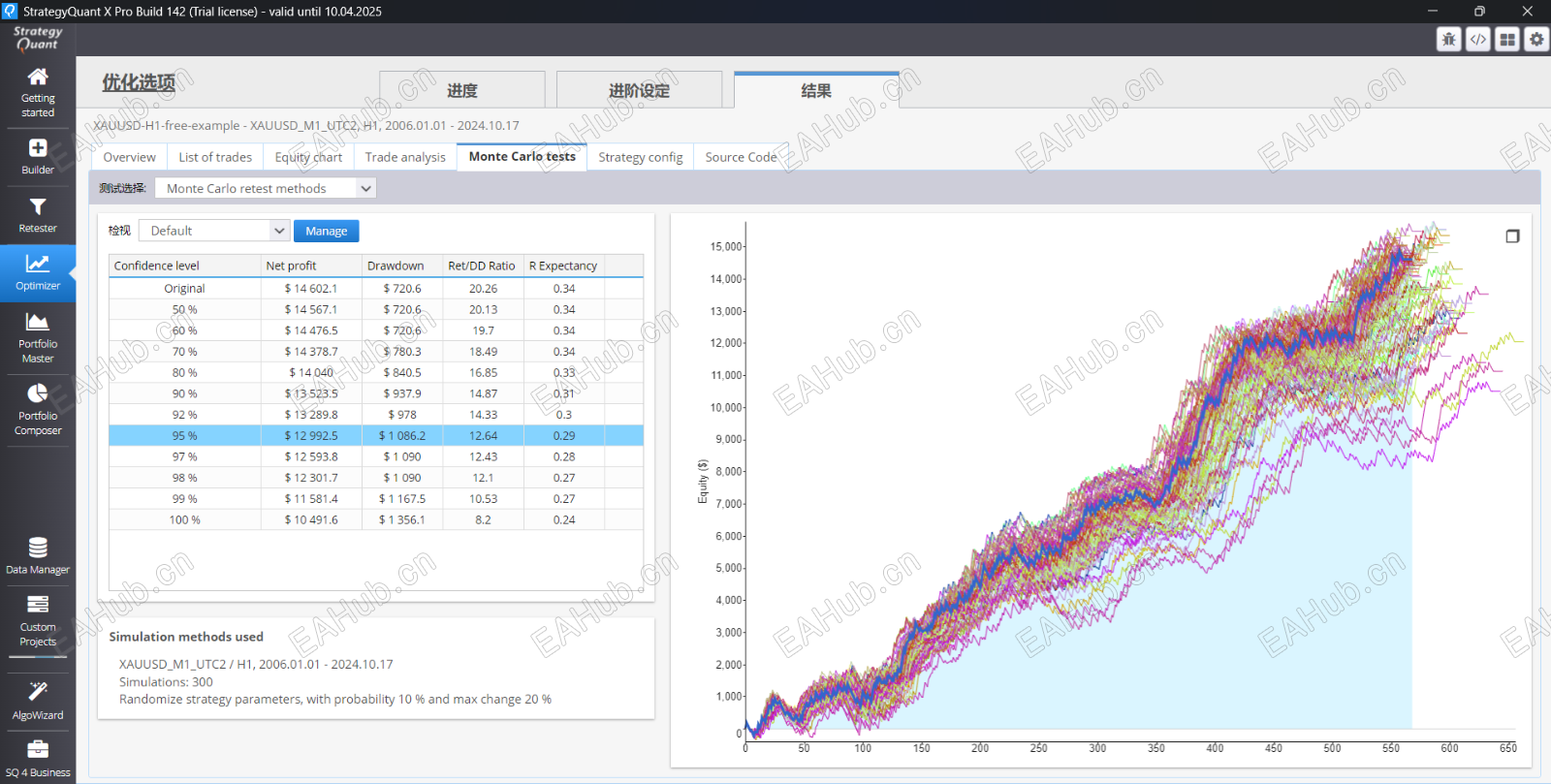Sort by Net profit column header
The height and width of the screenshot is (784, 1551).
click(x=311, y=266)
